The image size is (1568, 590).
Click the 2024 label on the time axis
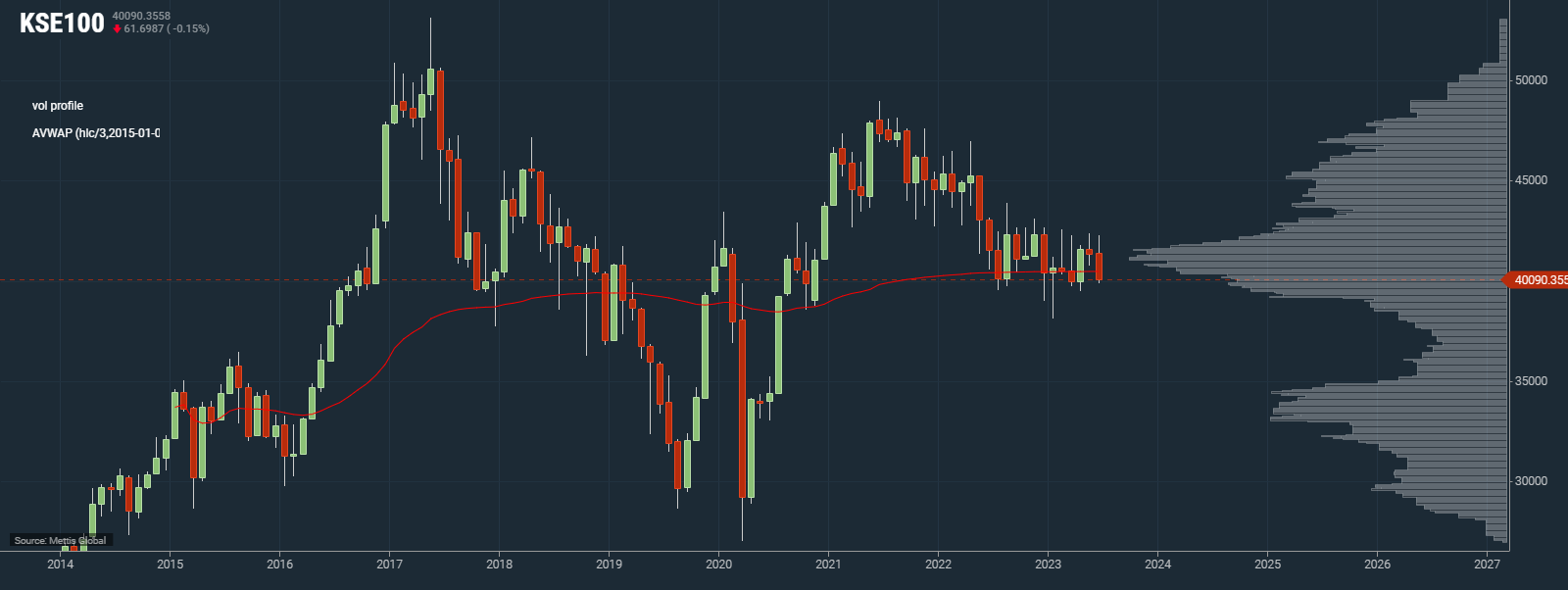[x=1158, y=564]
